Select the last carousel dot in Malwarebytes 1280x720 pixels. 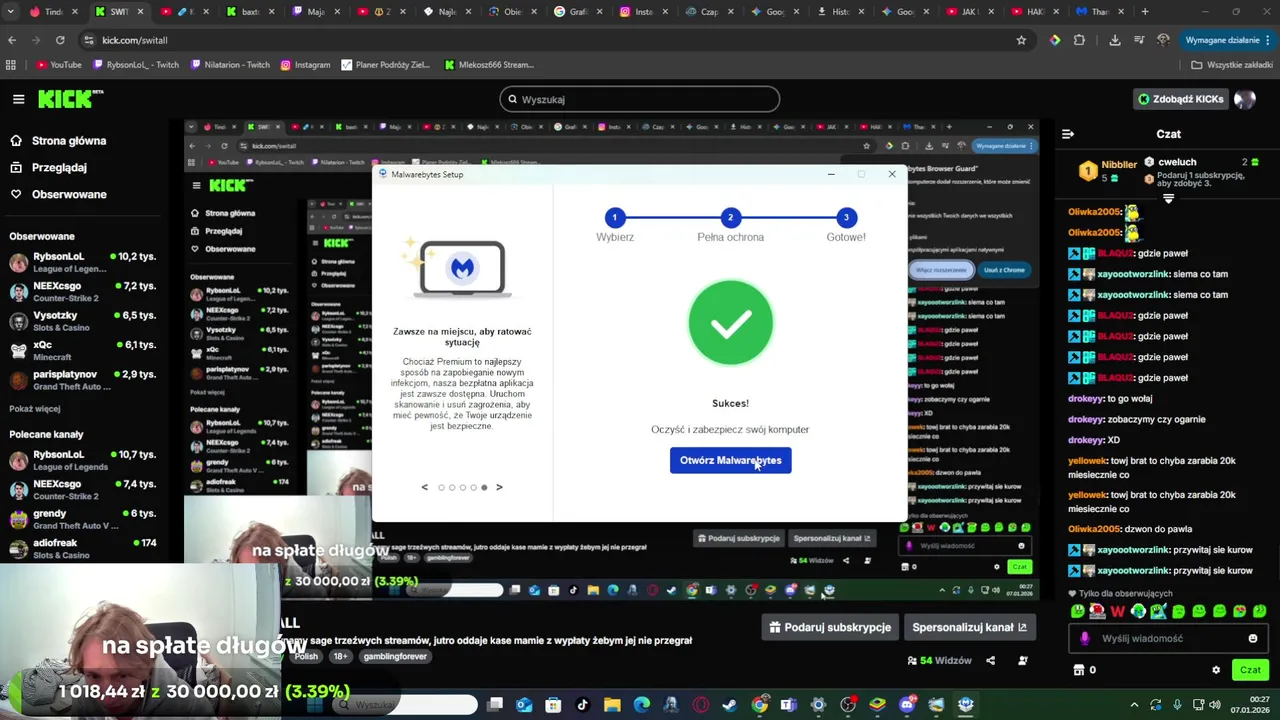point(484,487)
